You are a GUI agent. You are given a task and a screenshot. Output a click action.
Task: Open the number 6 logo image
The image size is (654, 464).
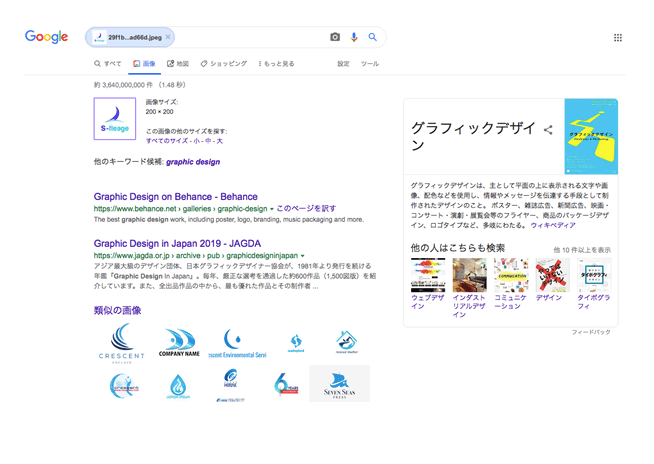click(286, 384)
